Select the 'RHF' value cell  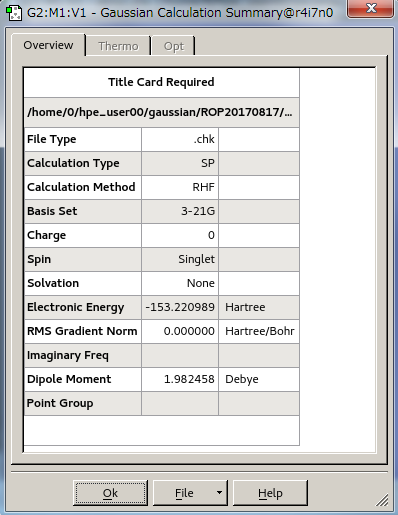pos(180,187)
